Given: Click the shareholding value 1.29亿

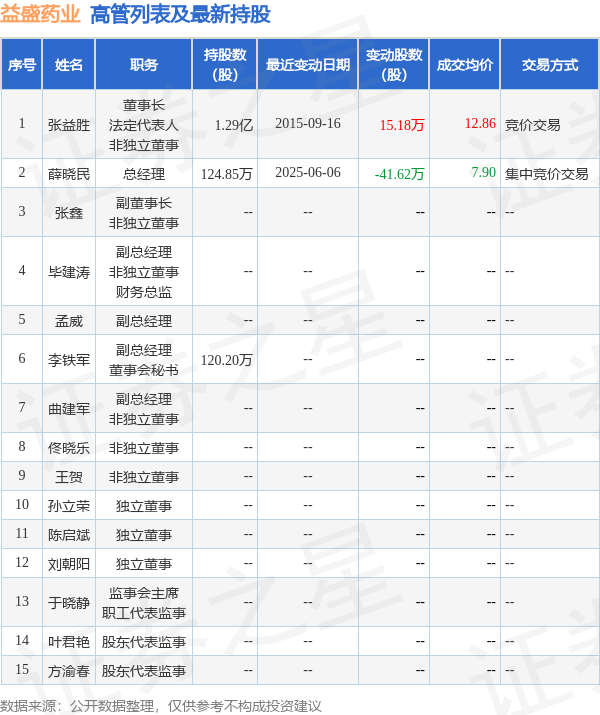Looking at the screenshot, I should pyautogui.click(x=233, y=125).
